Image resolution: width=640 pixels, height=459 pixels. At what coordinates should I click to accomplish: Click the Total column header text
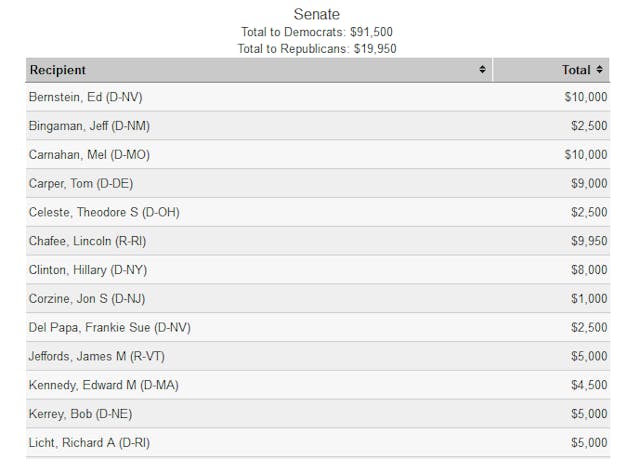coord(576,70)
